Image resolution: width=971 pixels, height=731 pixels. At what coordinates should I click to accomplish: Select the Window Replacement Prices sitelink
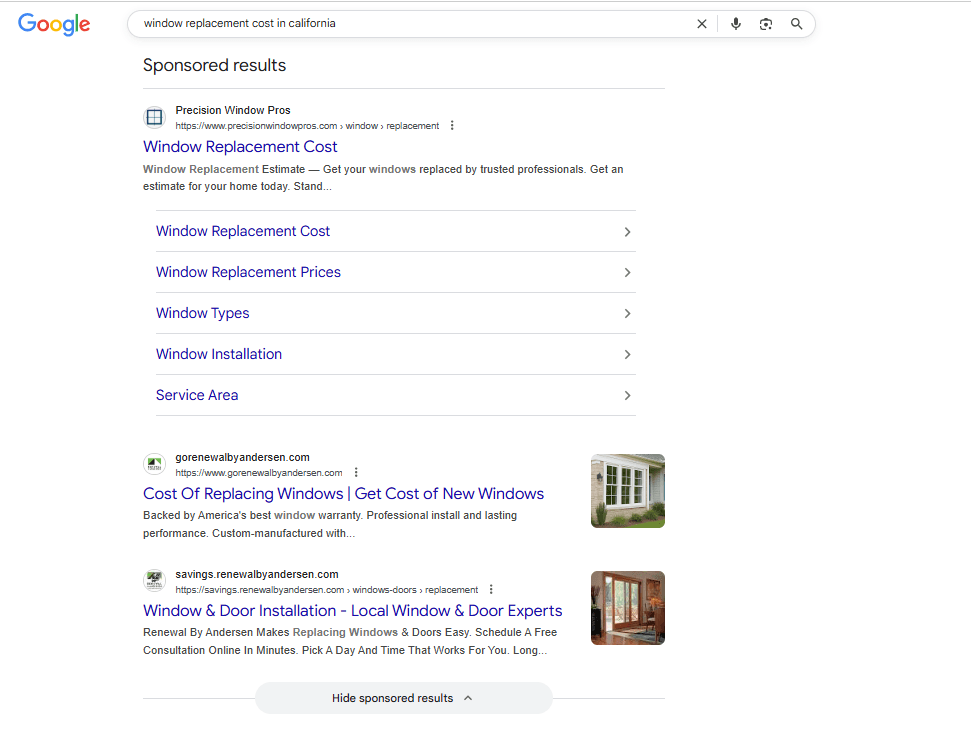(x=248, y=271)
